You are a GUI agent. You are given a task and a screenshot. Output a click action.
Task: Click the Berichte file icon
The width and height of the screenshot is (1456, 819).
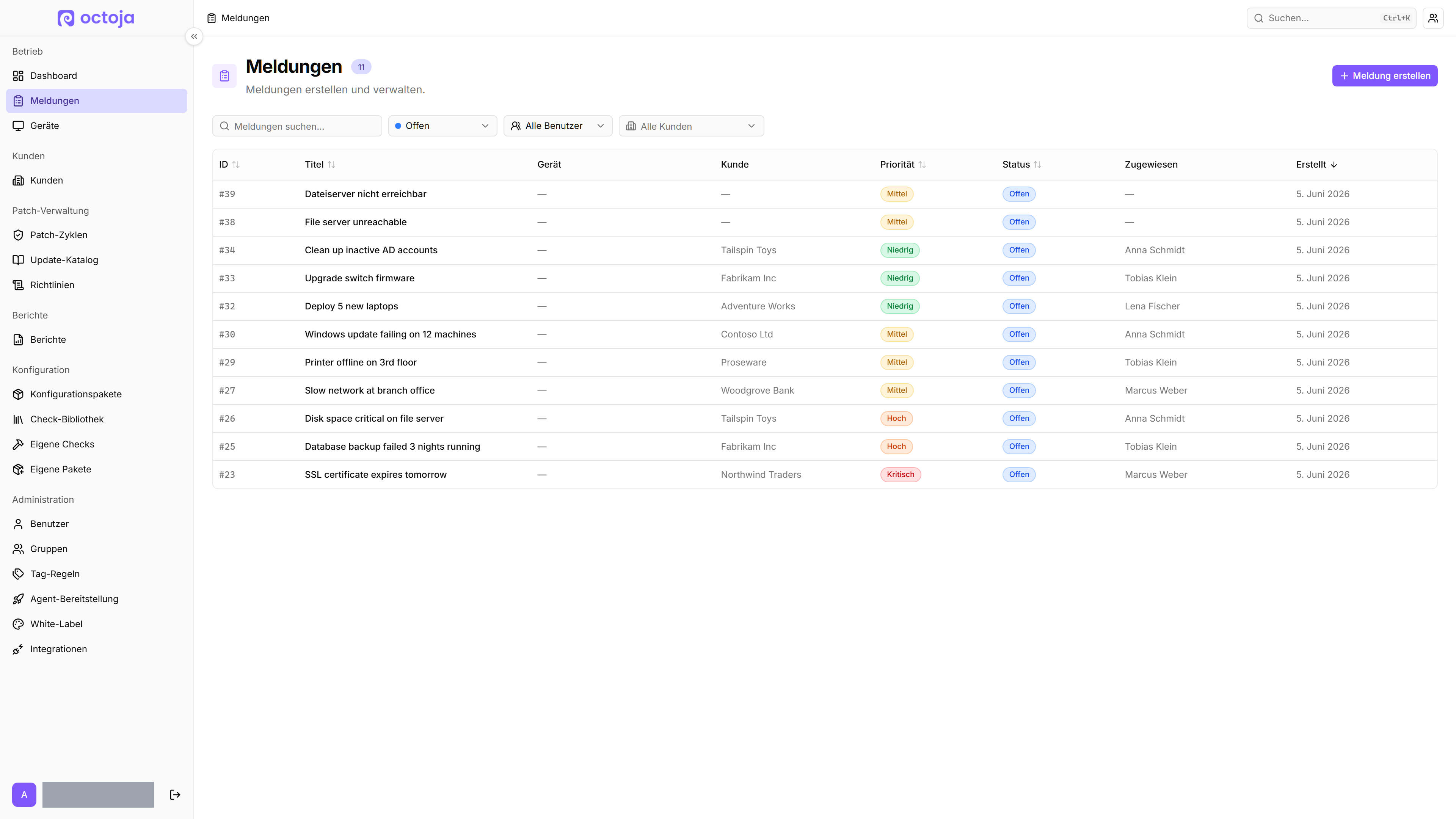coord(18,340)
